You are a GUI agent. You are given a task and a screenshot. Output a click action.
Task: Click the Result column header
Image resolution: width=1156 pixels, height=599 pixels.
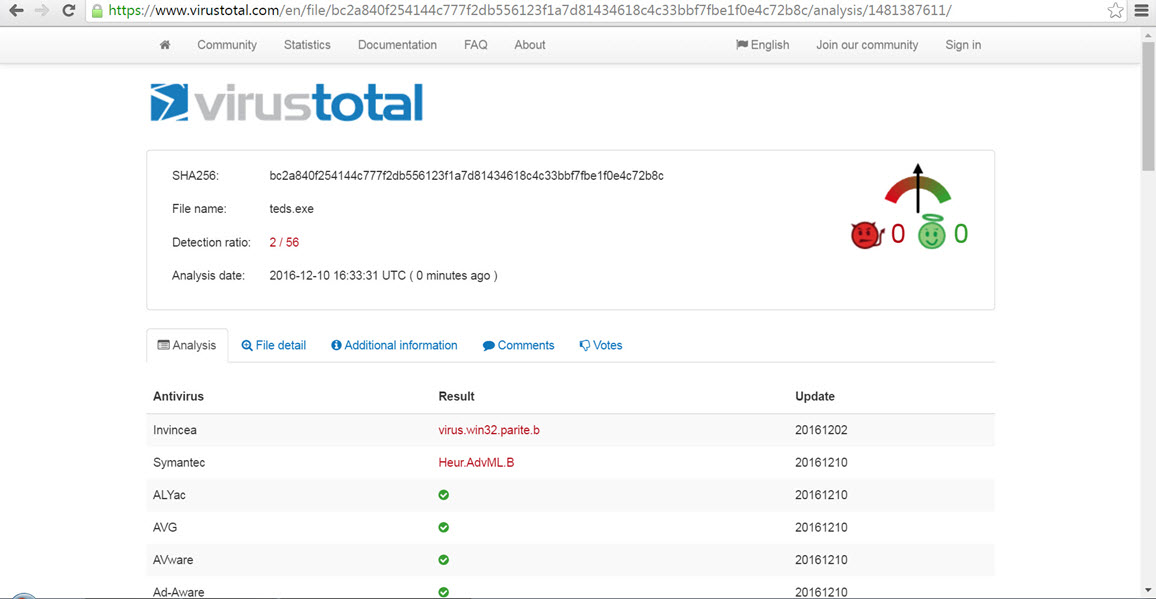456,396
